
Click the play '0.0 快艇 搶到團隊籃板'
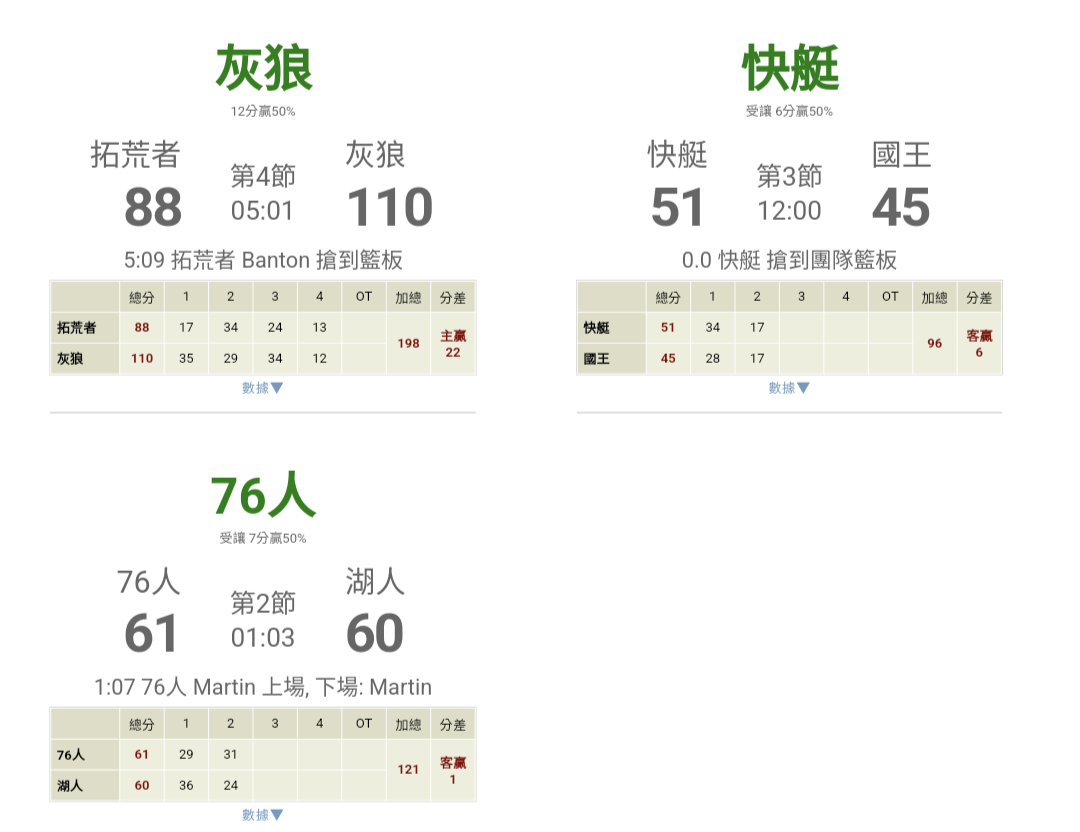(x=789, y=260)
